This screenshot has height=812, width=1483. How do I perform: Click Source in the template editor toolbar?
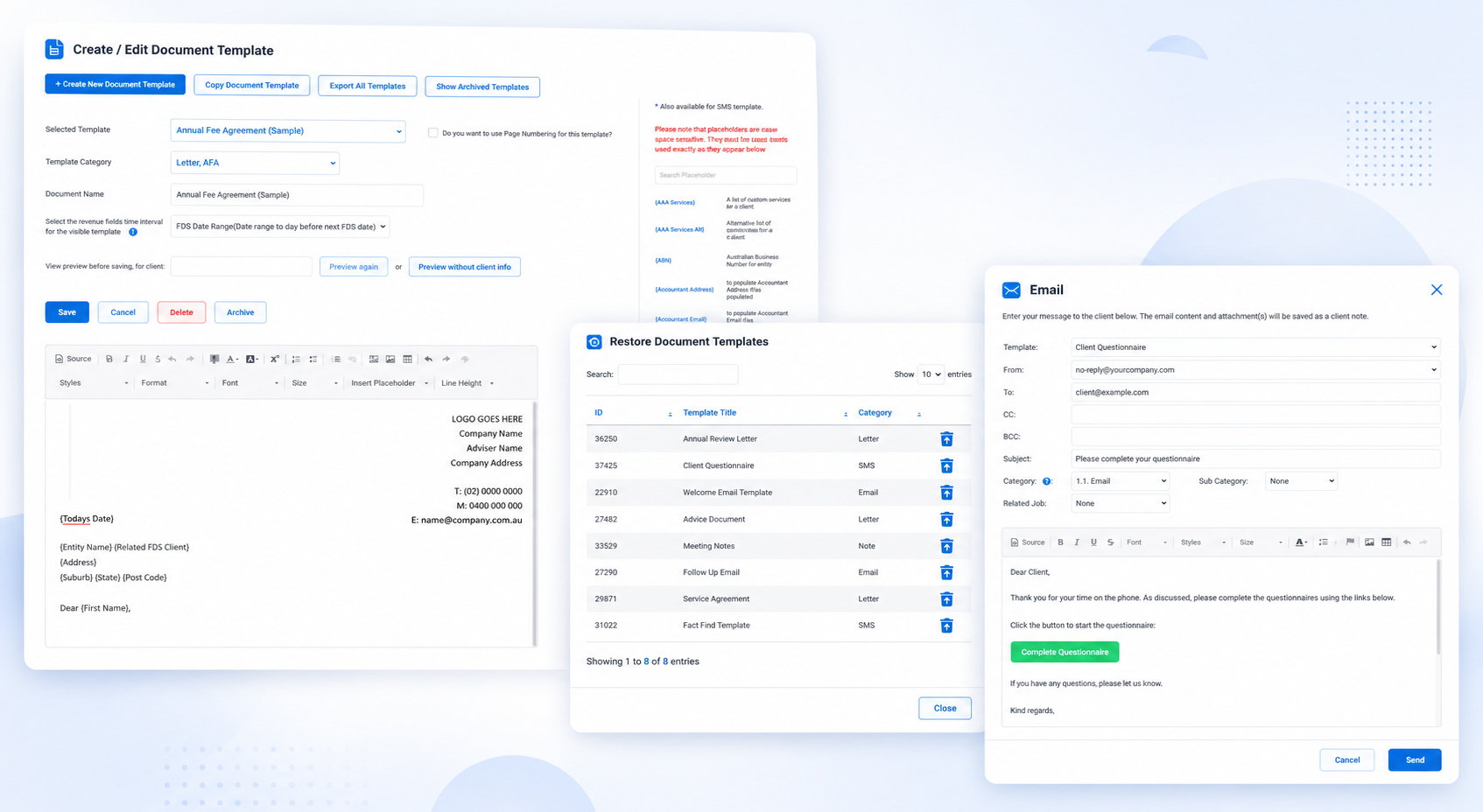pos(74,359)
